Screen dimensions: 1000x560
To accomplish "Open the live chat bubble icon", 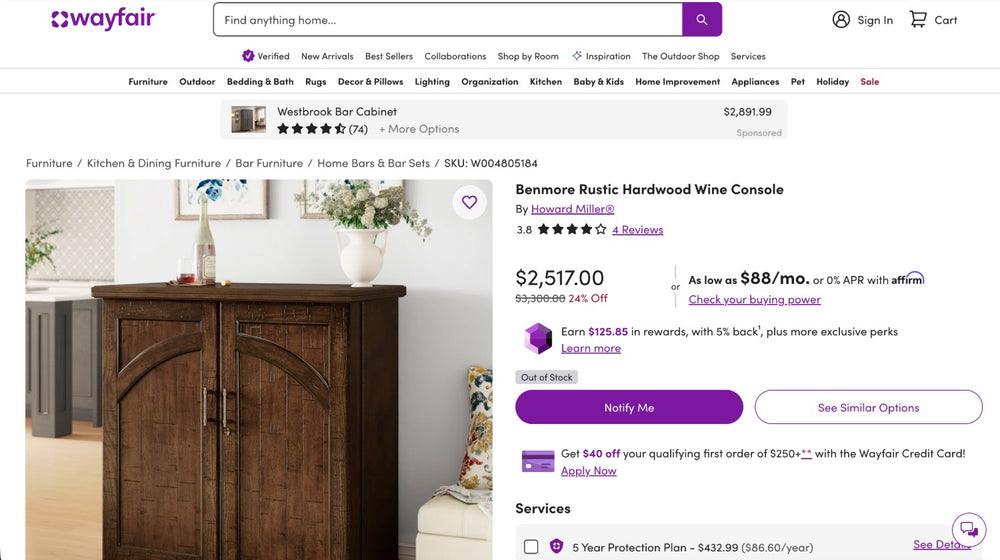I will (x=968, y=530).
